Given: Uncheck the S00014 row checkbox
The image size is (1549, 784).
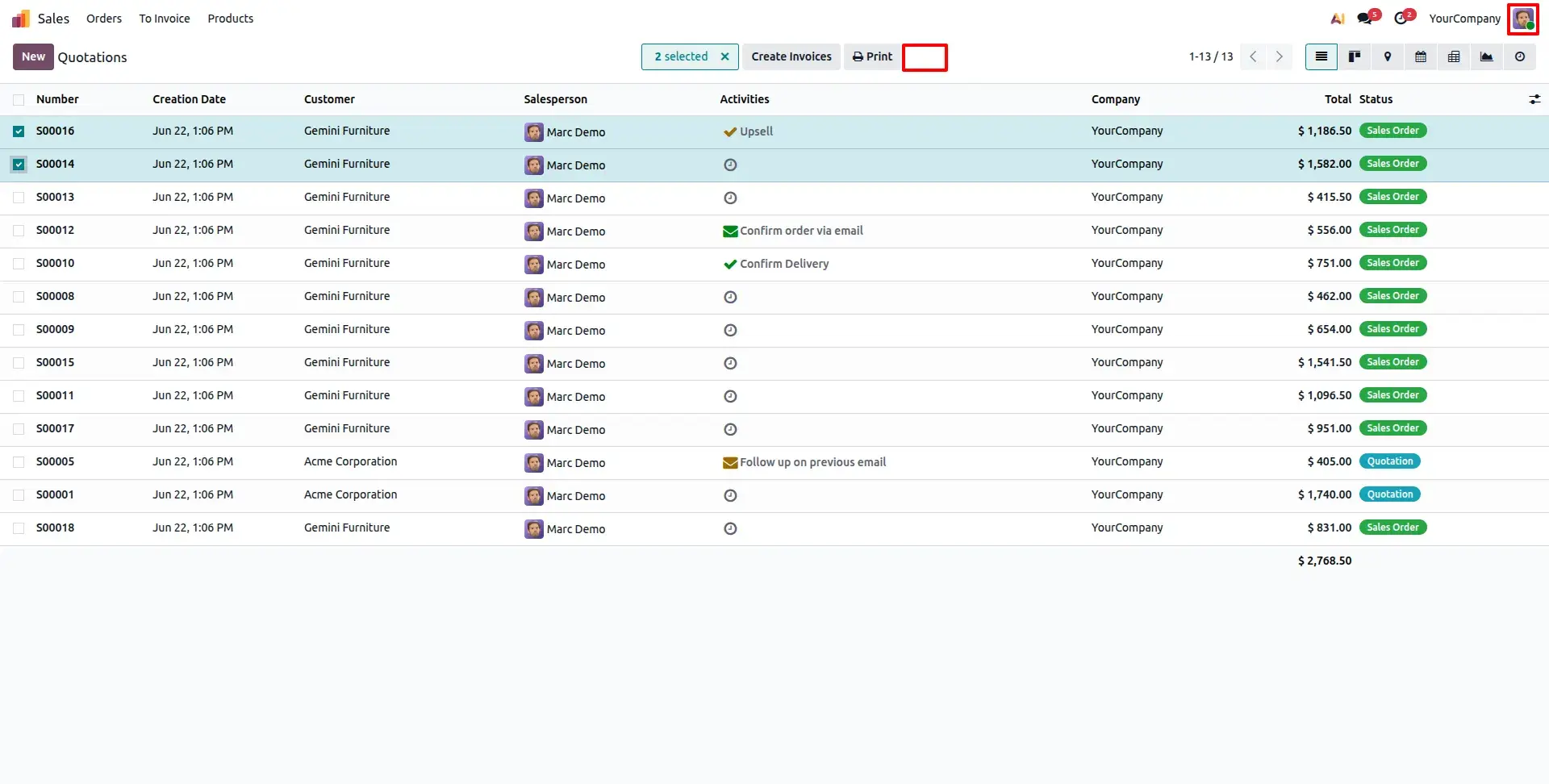Looking at the screenshot, I should (x=19, y=165).
